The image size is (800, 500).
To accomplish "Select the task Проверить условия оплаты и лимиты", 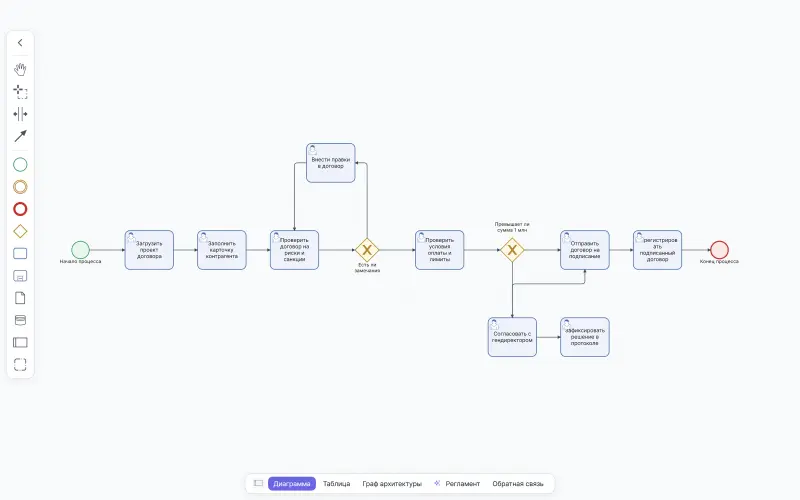I will [x=439, y=250].
